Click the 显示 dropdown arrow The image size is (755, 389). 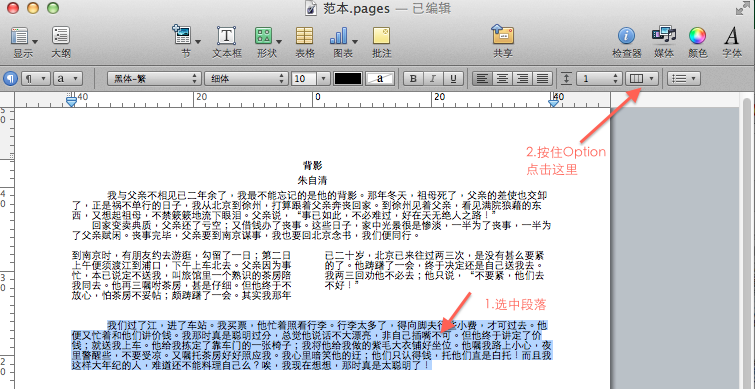click(x=35, y=41)
